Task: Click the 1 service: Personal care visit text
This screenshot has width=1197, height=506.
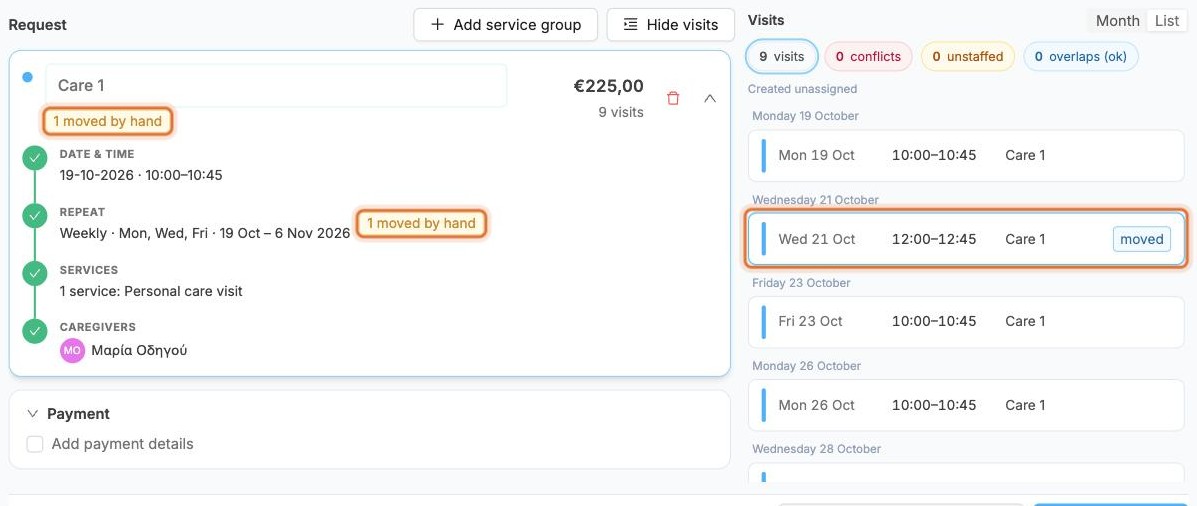Action: pyautogui.click(x=151, y=292)
